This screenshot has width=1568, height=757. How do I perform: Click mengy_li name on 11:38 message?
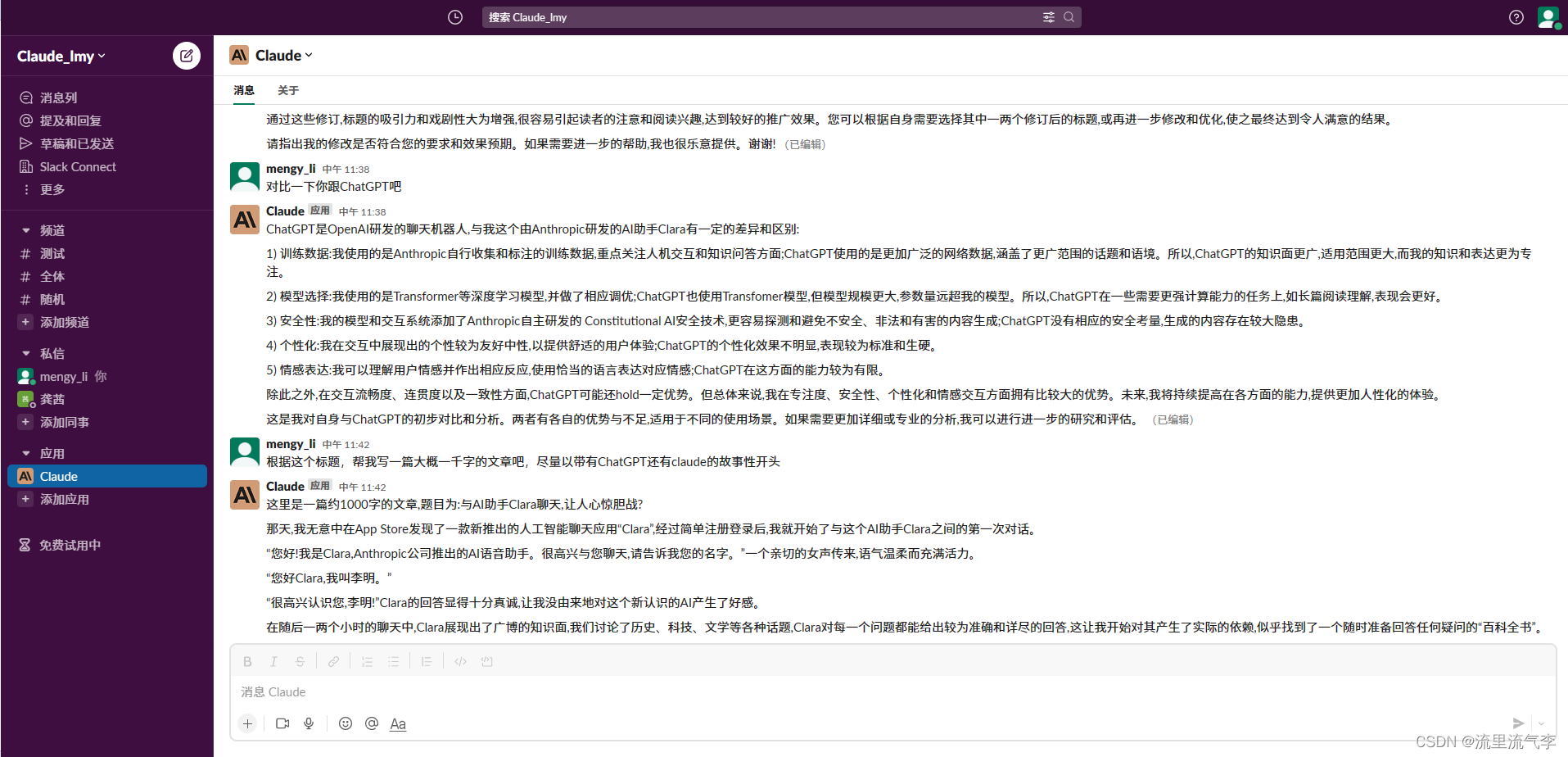(291, 169)
